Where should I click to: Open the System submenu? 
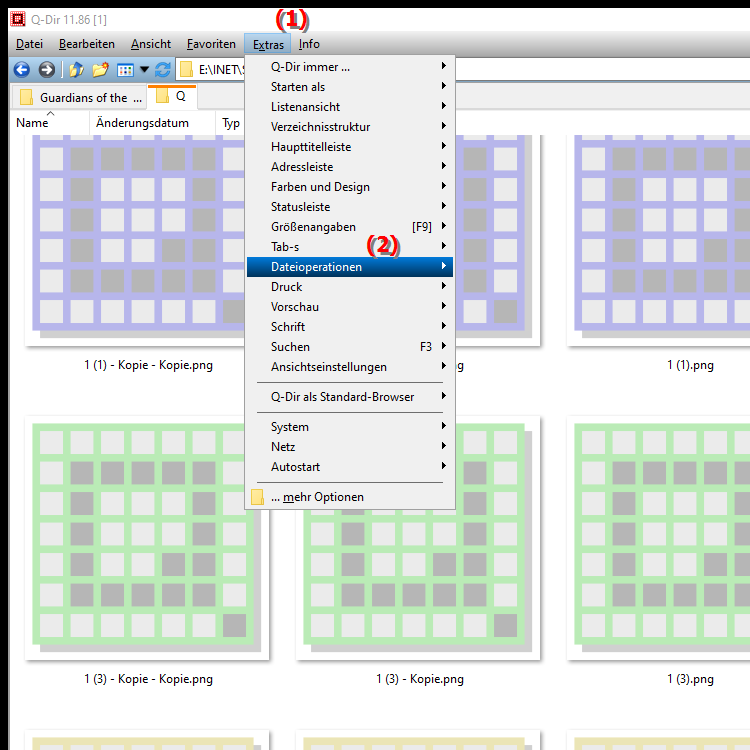click(x=350, y=427)
